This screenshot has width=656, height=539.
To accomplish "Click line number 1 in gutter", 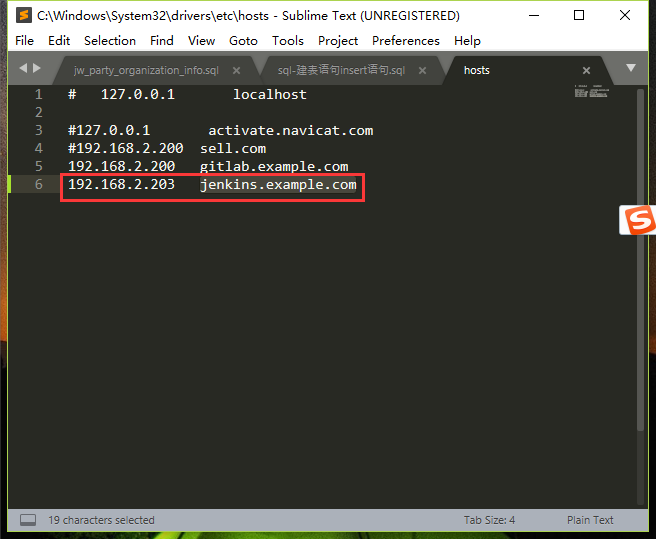I will click(x=38, y=95).
